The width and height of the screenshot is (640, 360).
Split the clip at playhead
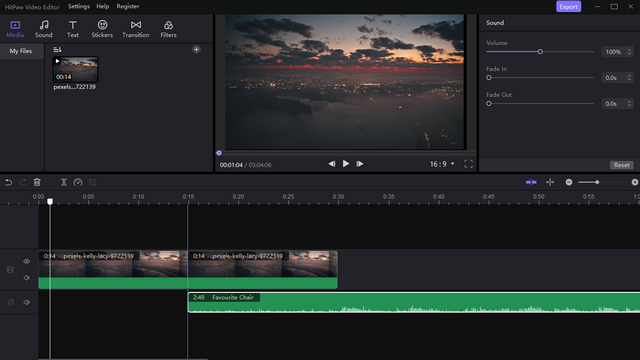[x=64, y=182]
